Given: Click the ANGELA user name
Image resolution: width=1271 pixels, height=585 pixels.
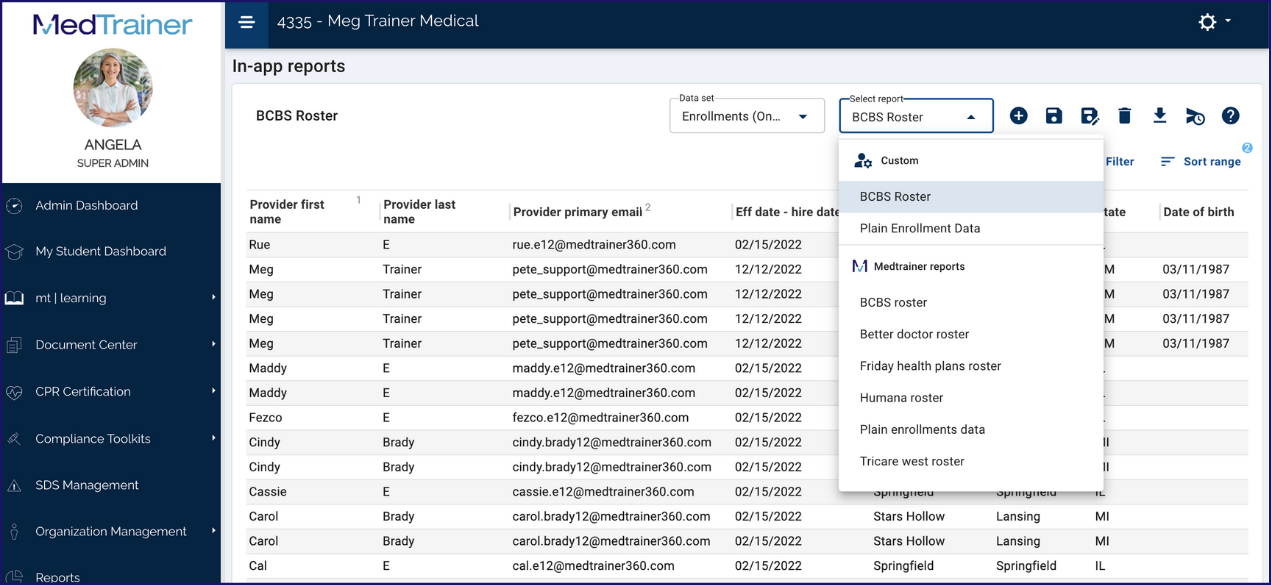Looking at the screenshot, I should pos(113,145).
